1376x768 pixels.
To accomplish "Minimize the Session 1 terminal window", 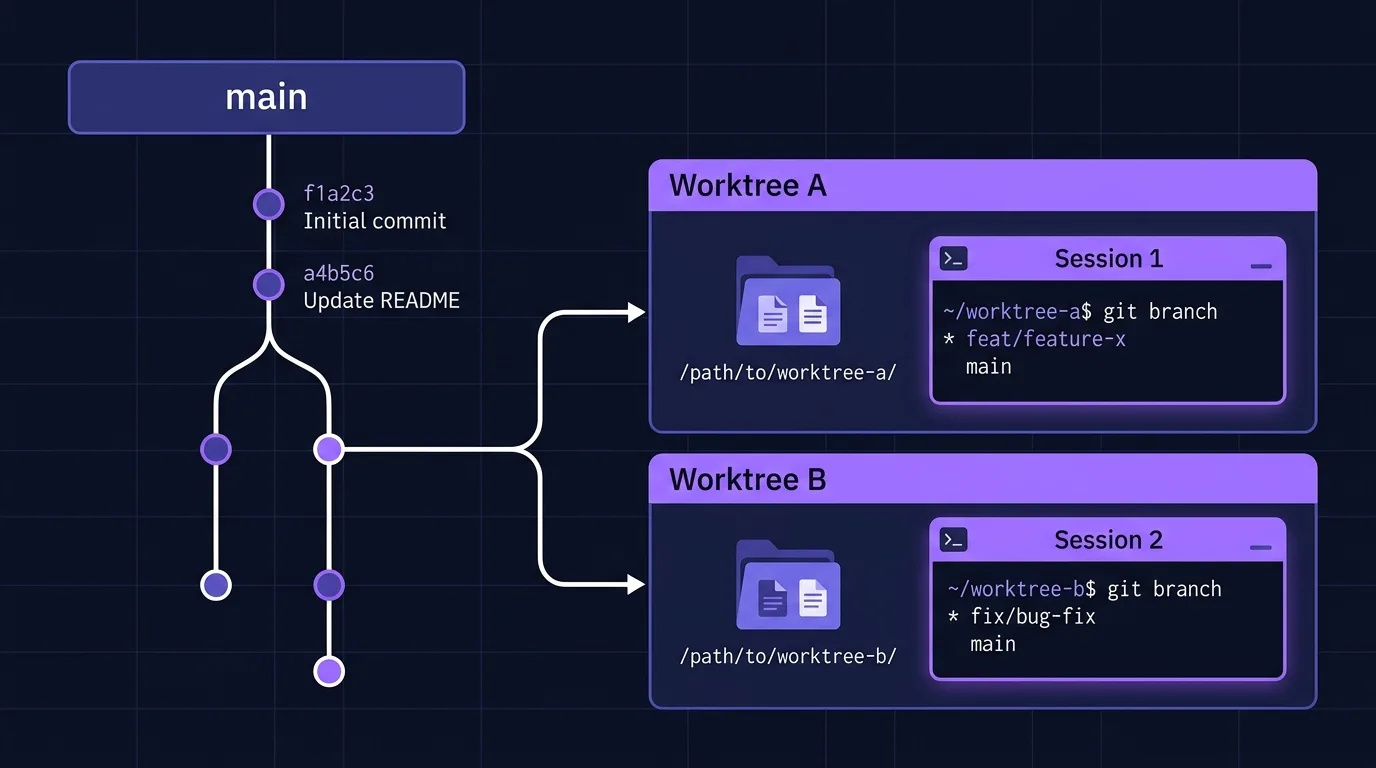I will coord(1261,266).
